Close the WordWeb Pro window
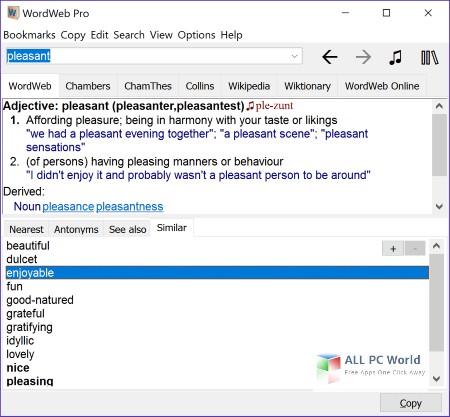 (428, 13)
